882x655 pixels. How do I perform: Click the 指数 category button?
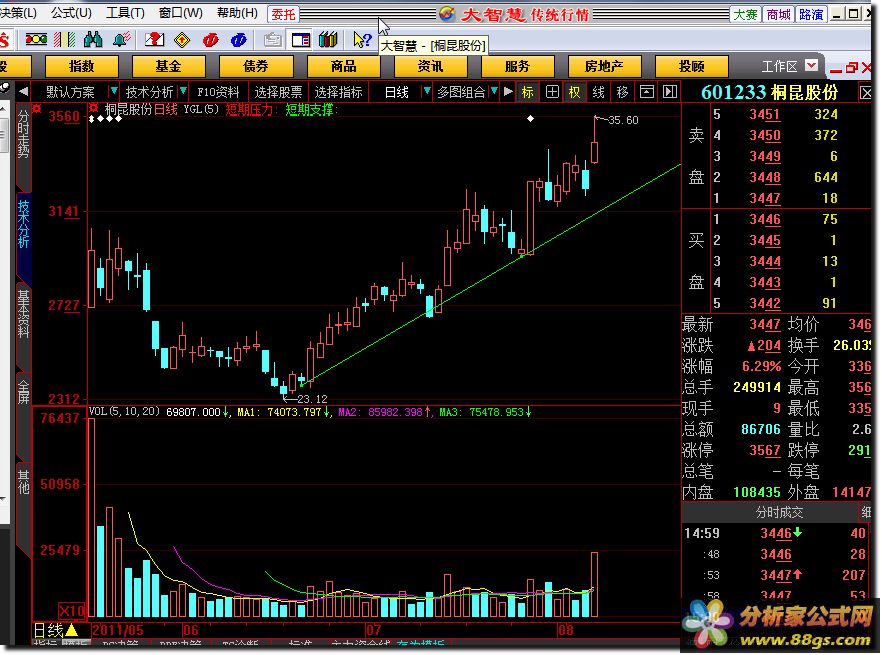point(82,66)
